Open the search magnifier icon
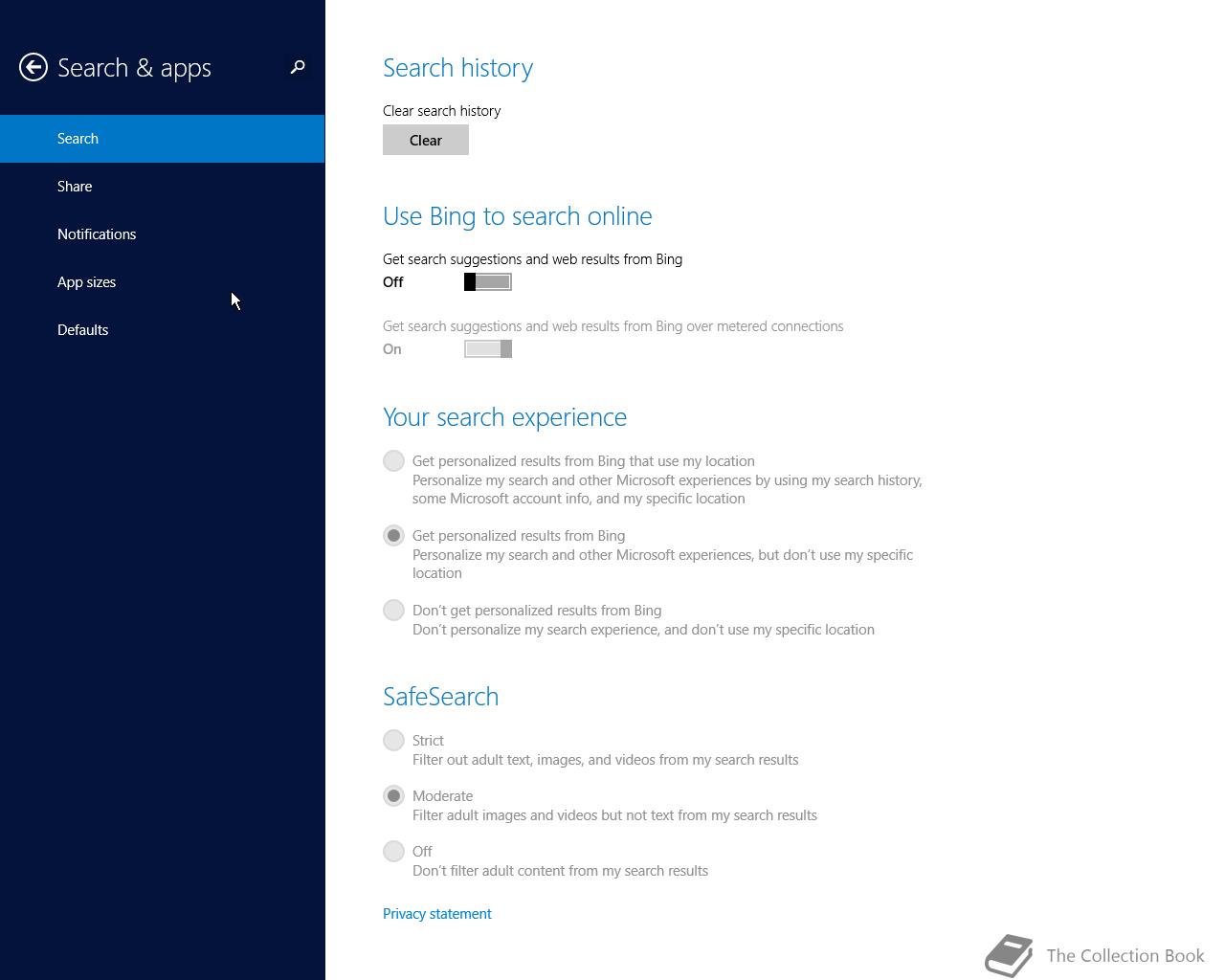Viewport: 1225px width, 980px height. [298, 67]
